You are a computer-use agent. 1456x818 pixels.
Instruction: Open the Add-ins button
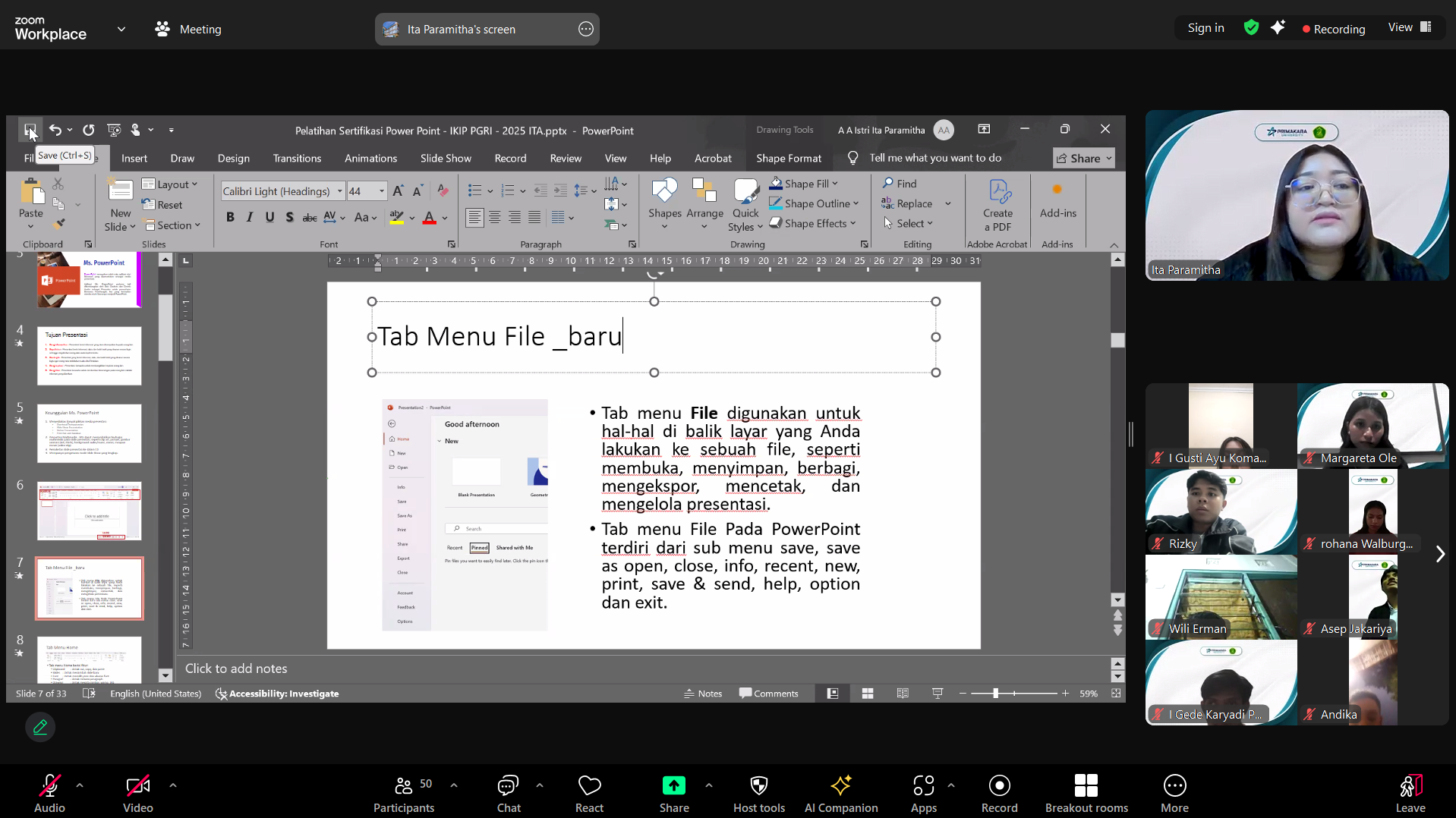pyautogui.click(x=1057, y=200)
